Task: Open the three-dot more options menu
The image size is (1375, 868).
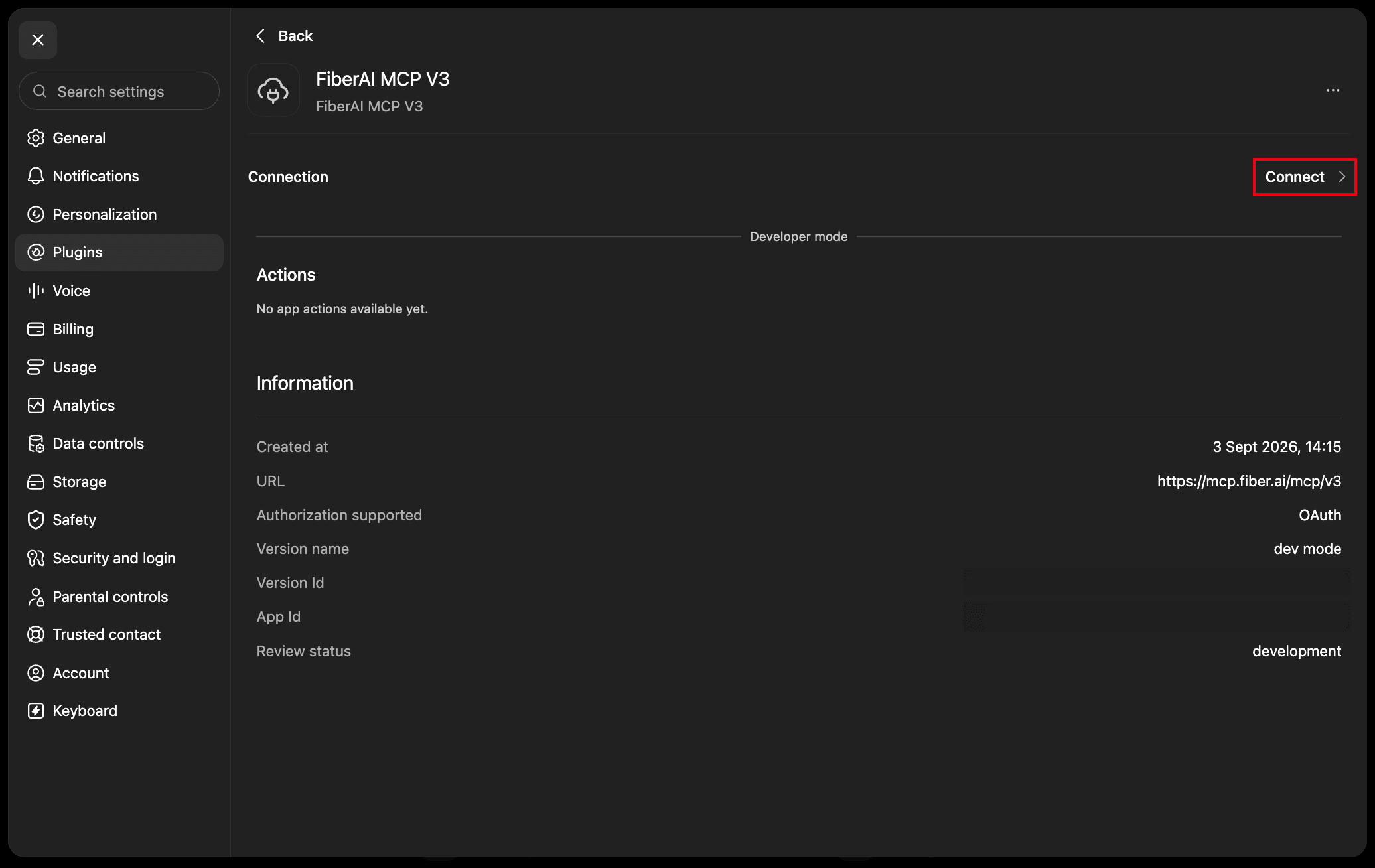Action: (x=1333, y=90)
